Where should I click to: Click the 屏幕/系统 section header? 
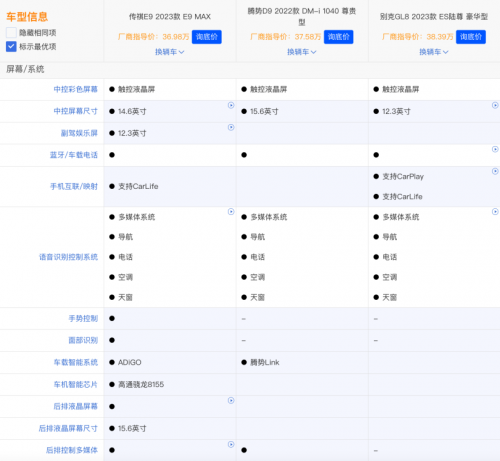pyautogui.click(x=25, y=69)
